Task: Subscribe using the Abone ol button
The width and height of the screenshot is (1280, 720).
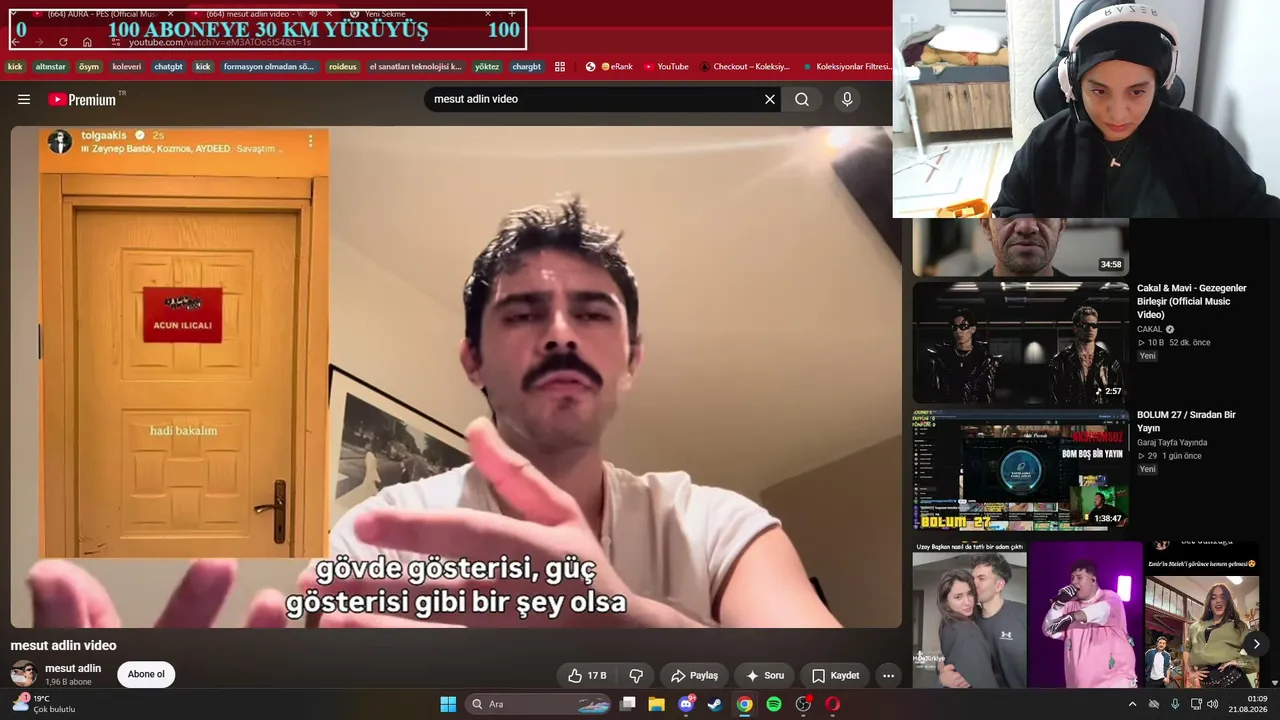Action: (146, 674)
